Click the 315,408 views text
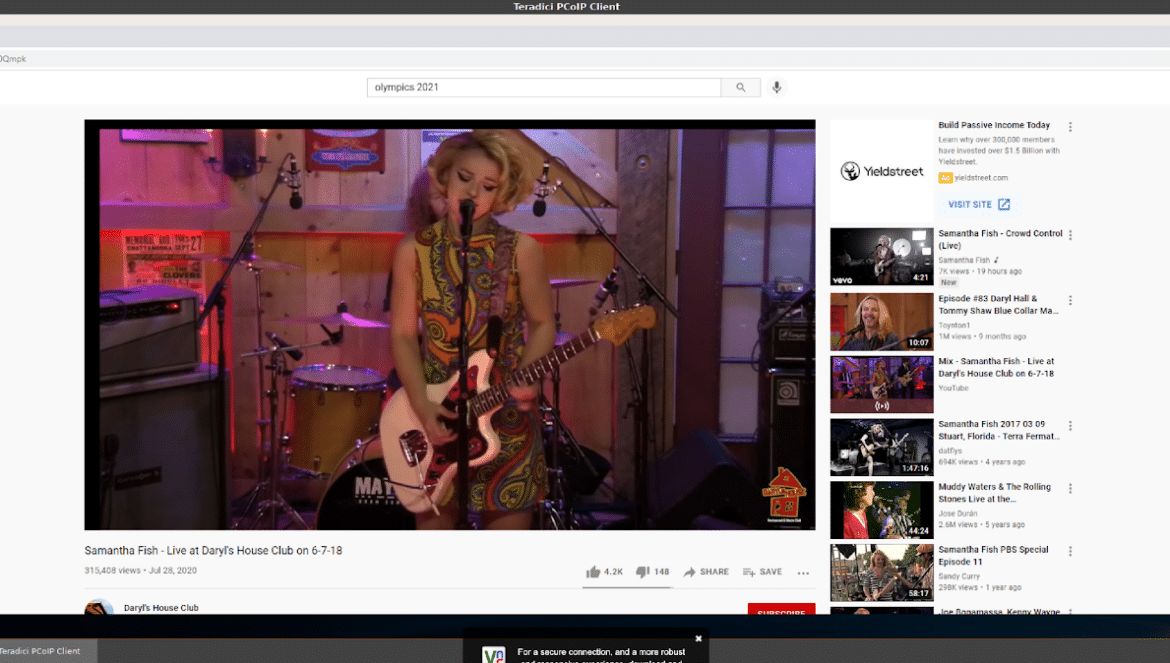Screen dimensions: 1170x663 pyautogui.click(x=113, y=571)
